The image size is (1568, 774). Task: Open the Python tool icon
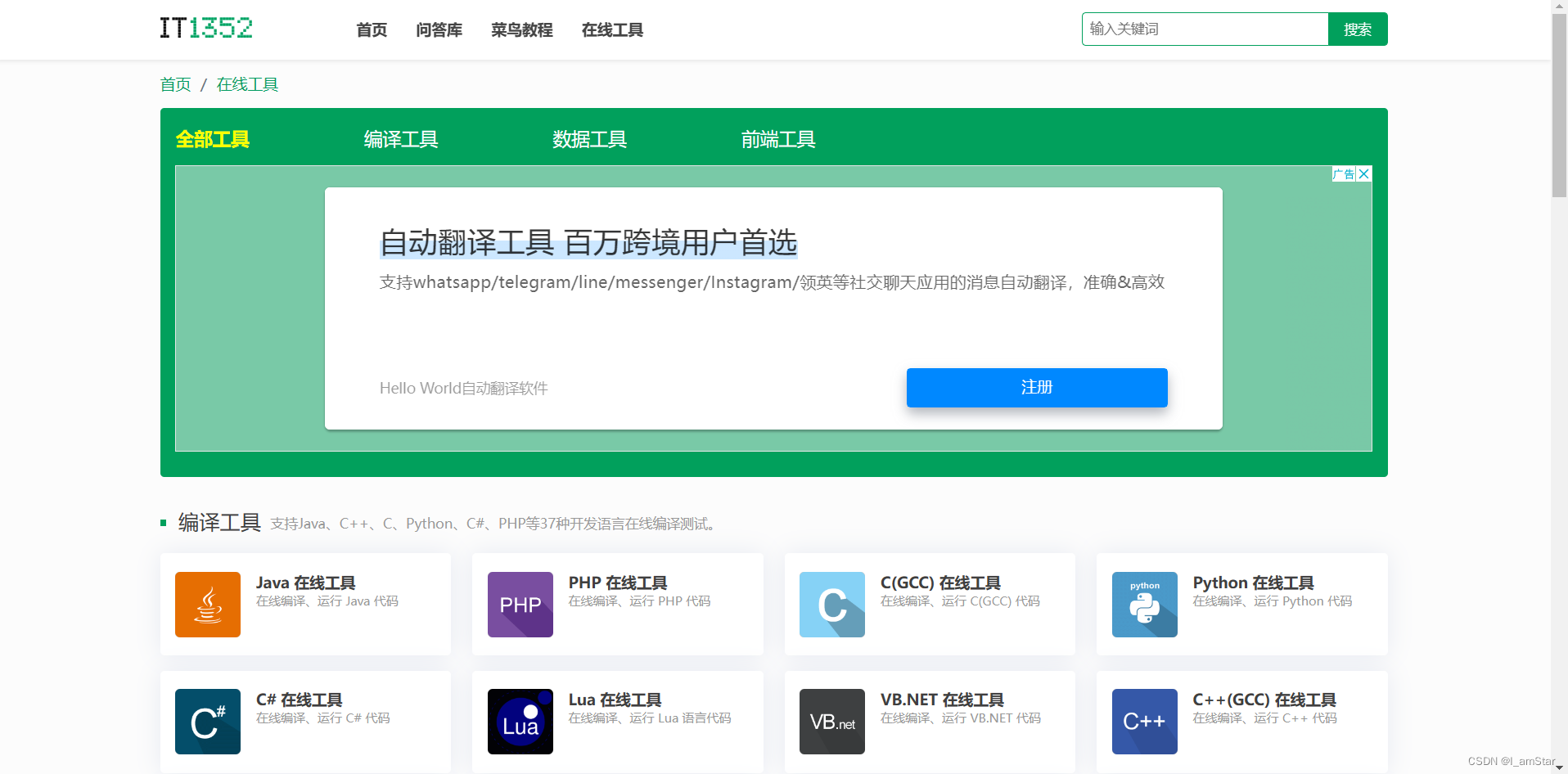tap(1145, 605)
